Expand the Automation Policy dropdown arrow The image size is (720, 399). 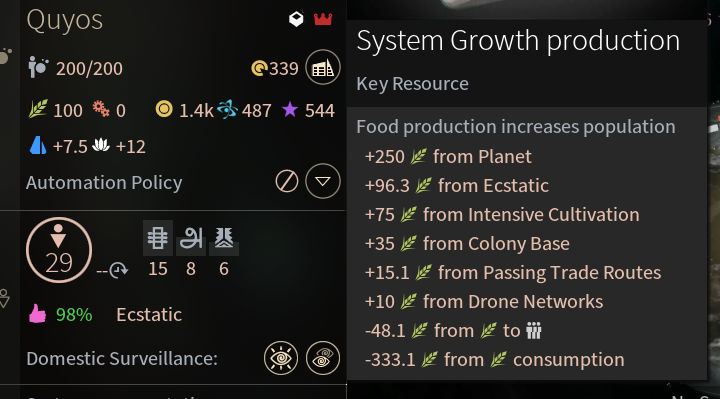[x=323, y=181]
